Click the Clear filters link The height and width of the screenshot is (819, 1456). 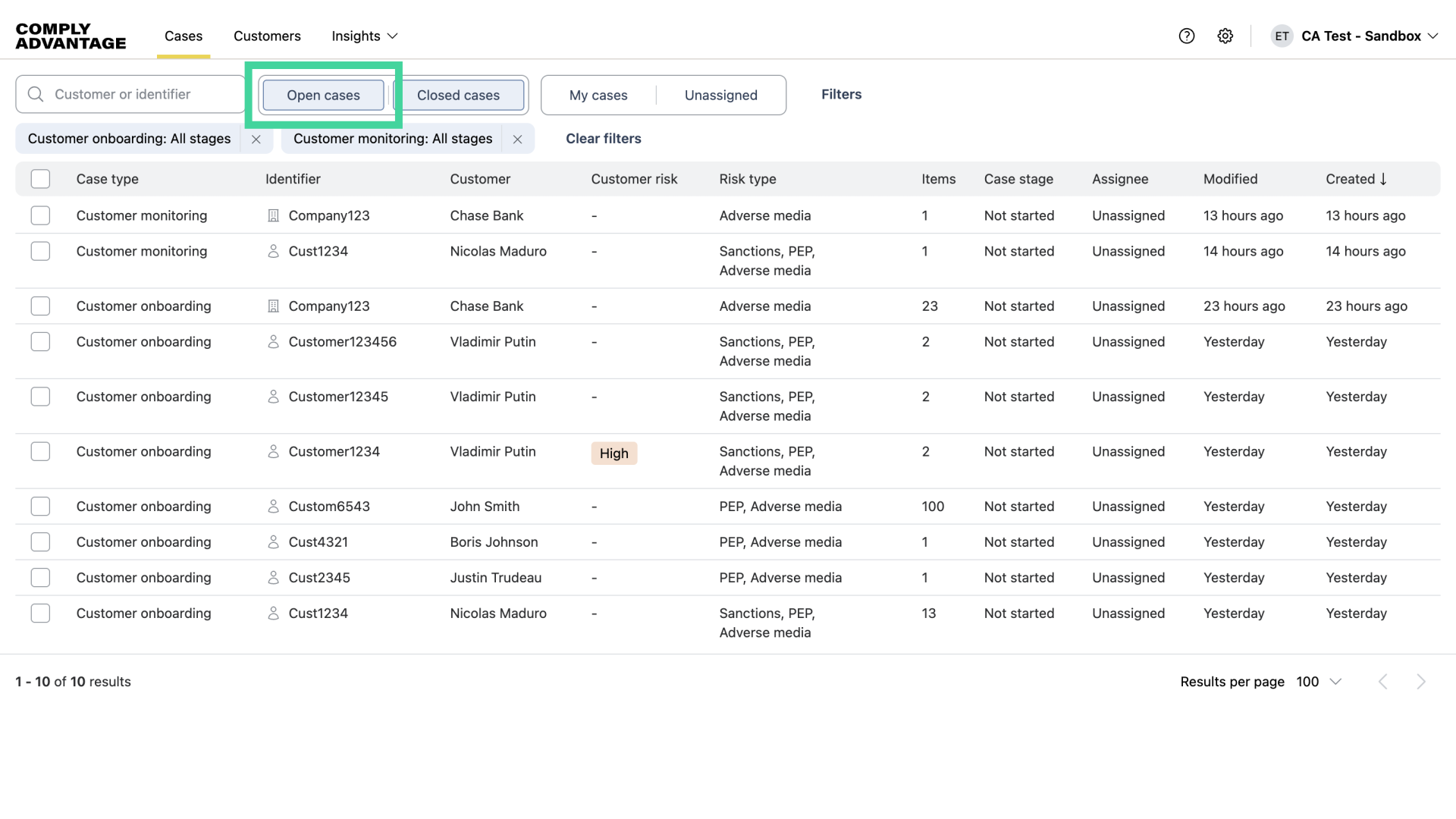pyautogui.click(x=604, y=139)
